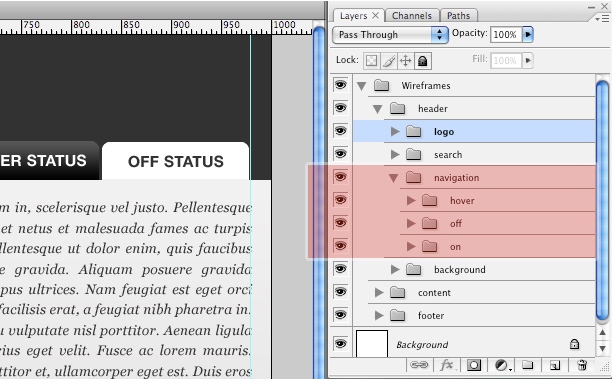The width and height of the screenshot is (612, 379).
Task: Collapse the navigation group
Action: click(393, 178)
